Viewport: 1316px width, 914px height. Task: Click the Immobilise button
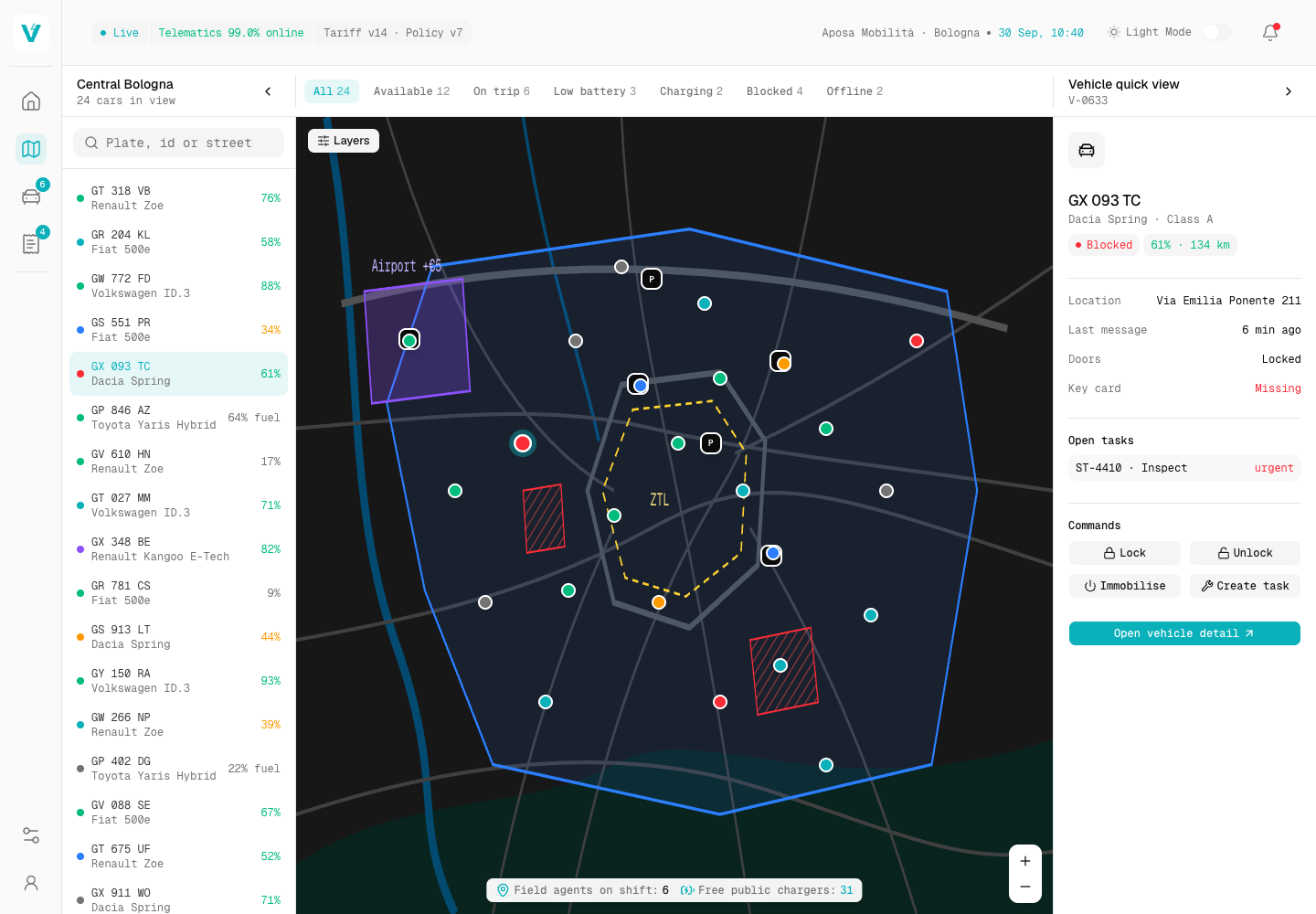[1125, 586]
